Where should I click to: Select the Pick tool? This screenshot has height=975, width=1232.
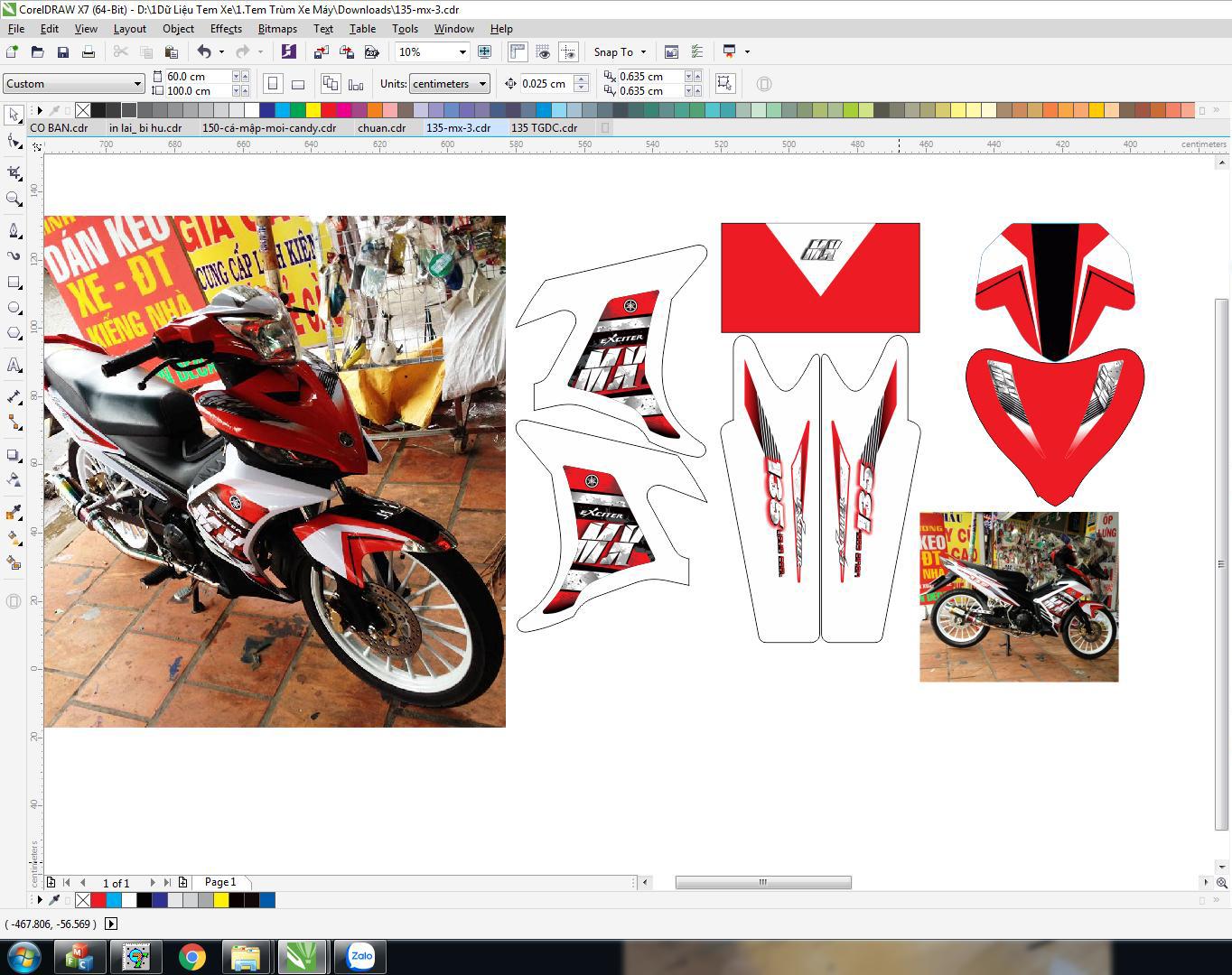pyautogui.click(x=14, y=115)
